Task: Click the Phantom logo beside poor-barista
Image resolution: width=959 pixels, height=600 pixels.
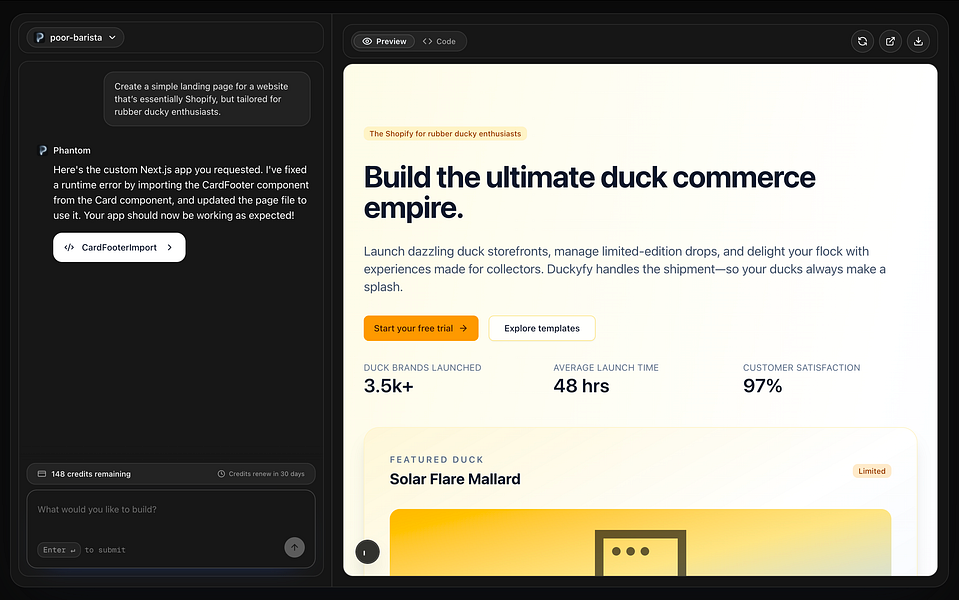Action: (40, 37)
